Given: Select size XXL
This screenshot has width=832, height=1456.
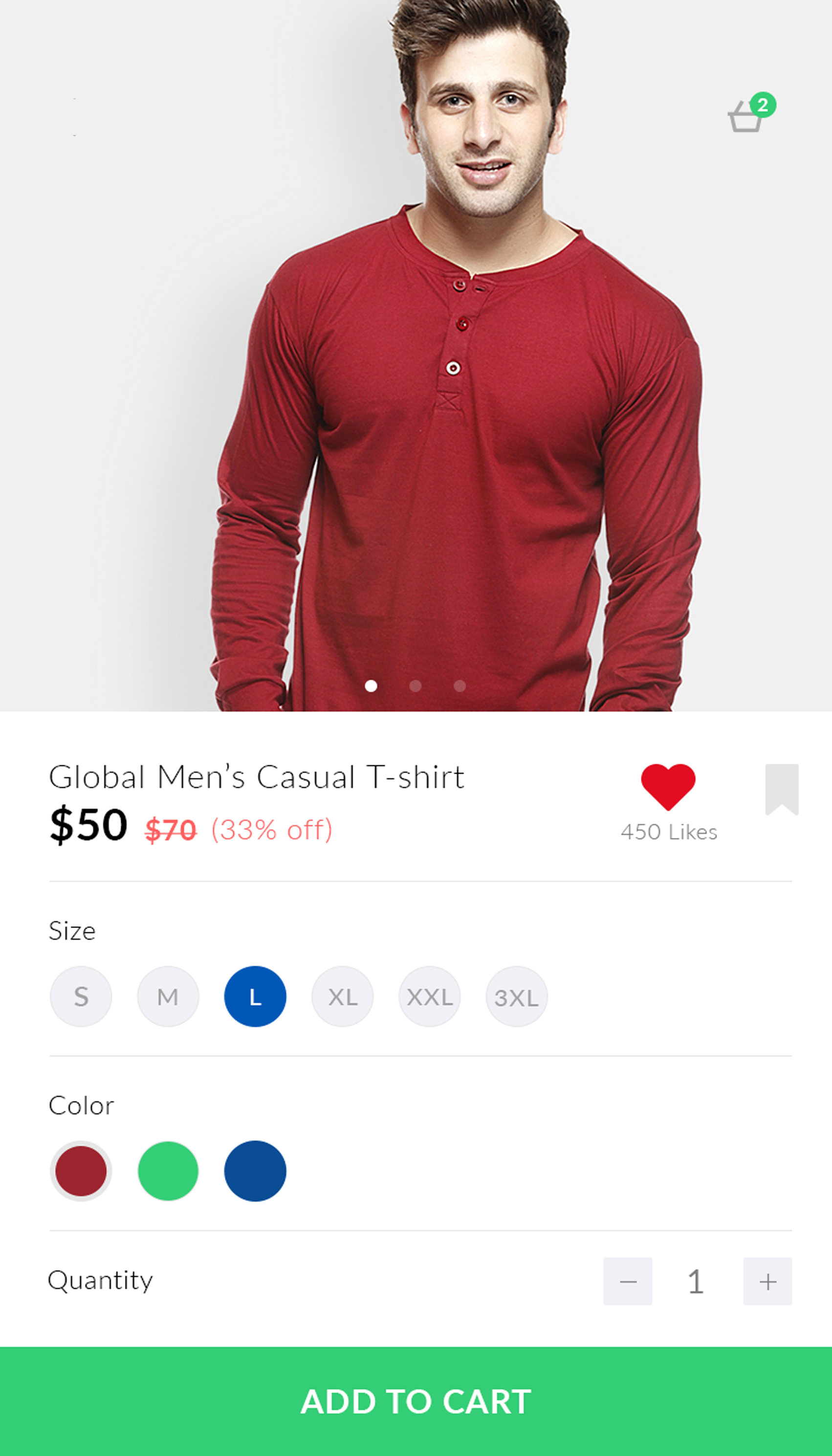Looking at the screenshot, I should (x=430, y=996).
